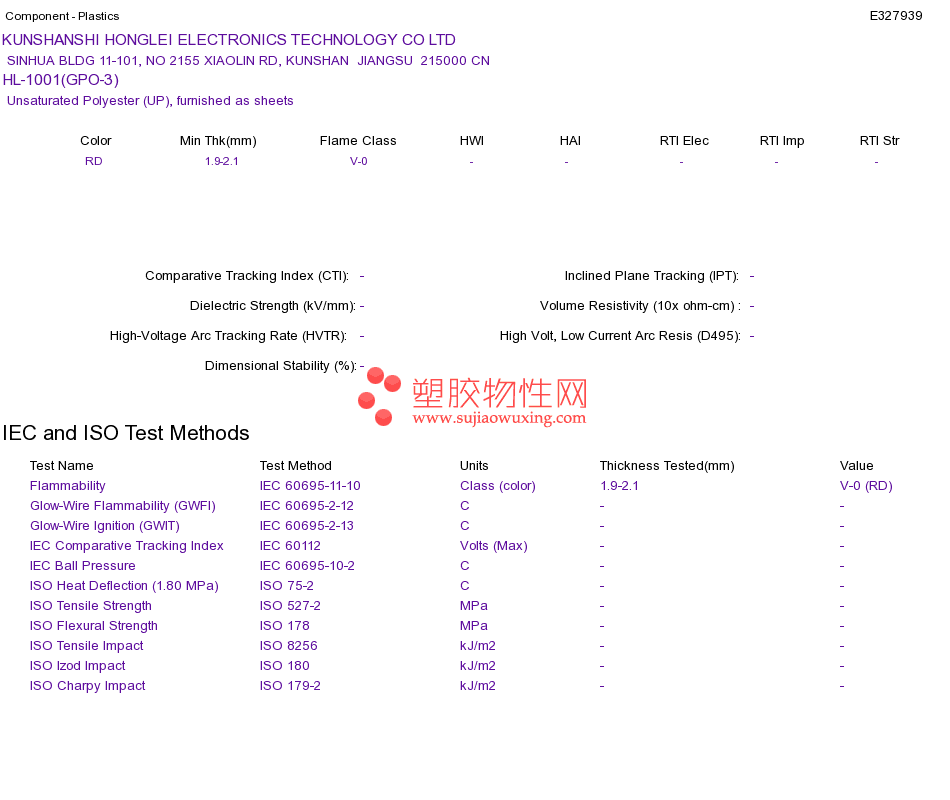Click test method ISO 527-2
This screenshot has height=800, width=950.
[290, 605]
